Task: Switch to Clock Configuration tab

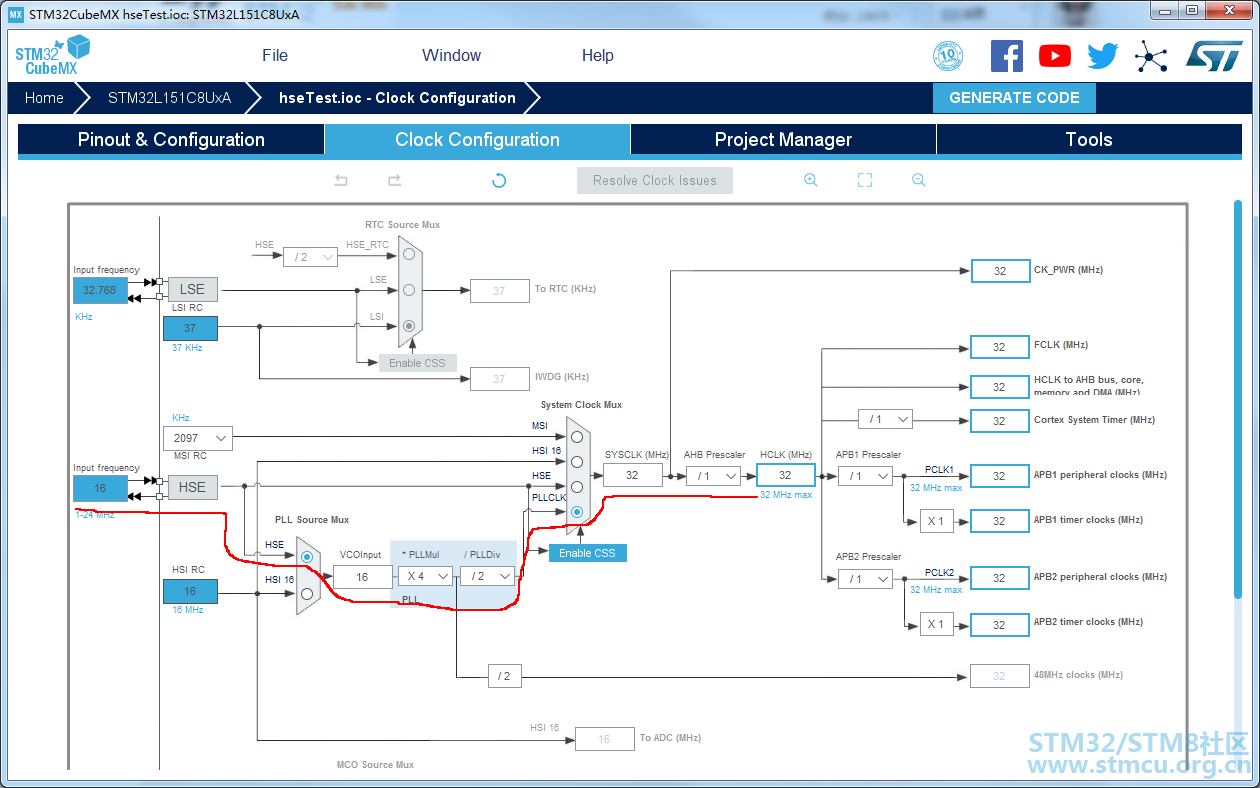Action: click(x=478, y=140)
